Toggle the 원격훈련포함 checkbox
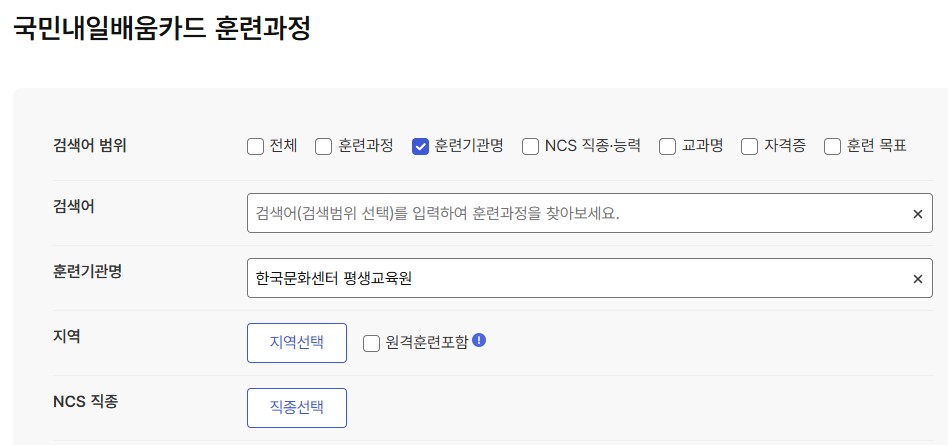The width and height of the screenshot is (948, 445). pos(371,344)
